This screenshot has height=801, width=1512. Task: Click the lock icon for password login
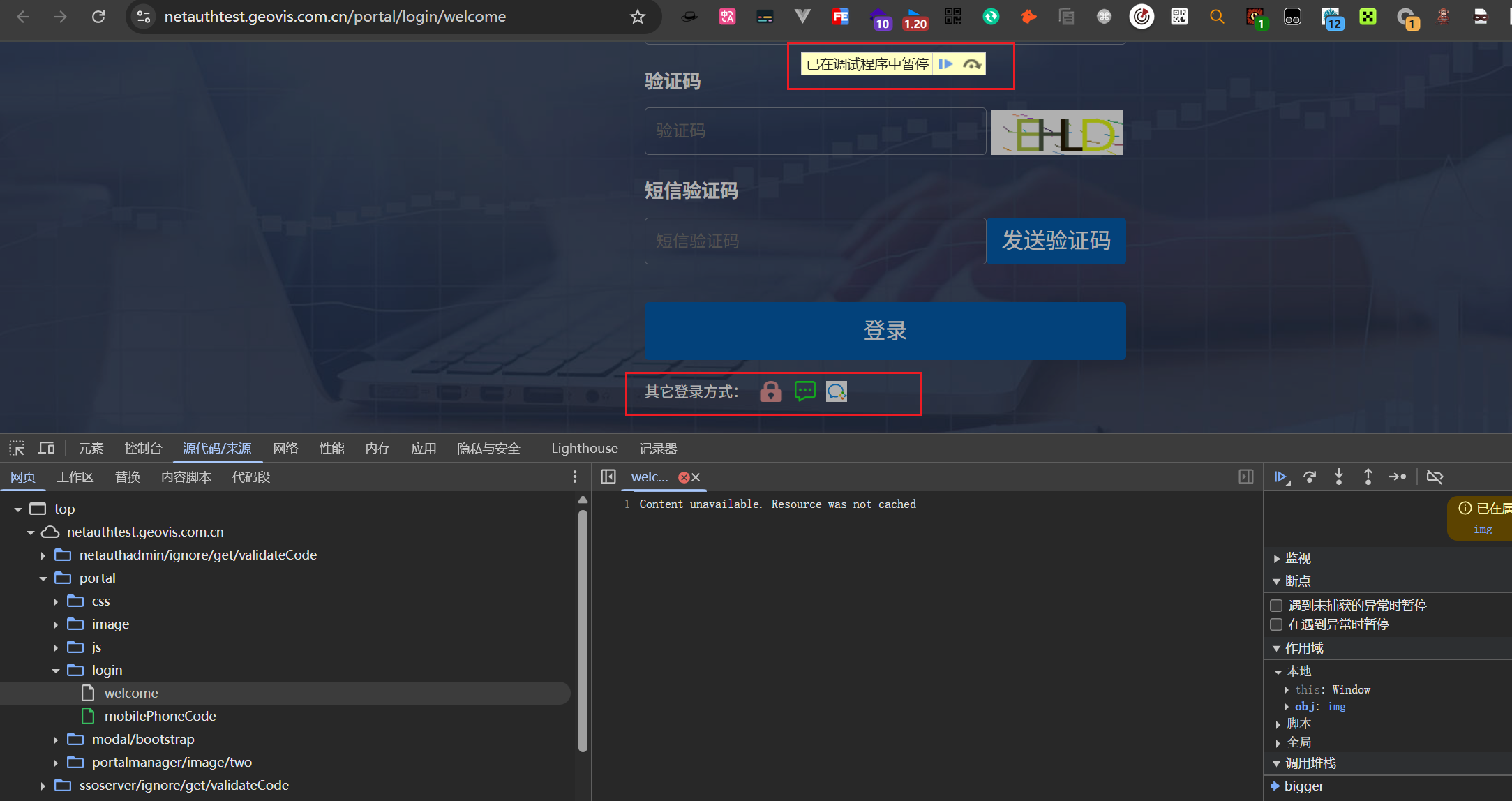click(770, 391)
